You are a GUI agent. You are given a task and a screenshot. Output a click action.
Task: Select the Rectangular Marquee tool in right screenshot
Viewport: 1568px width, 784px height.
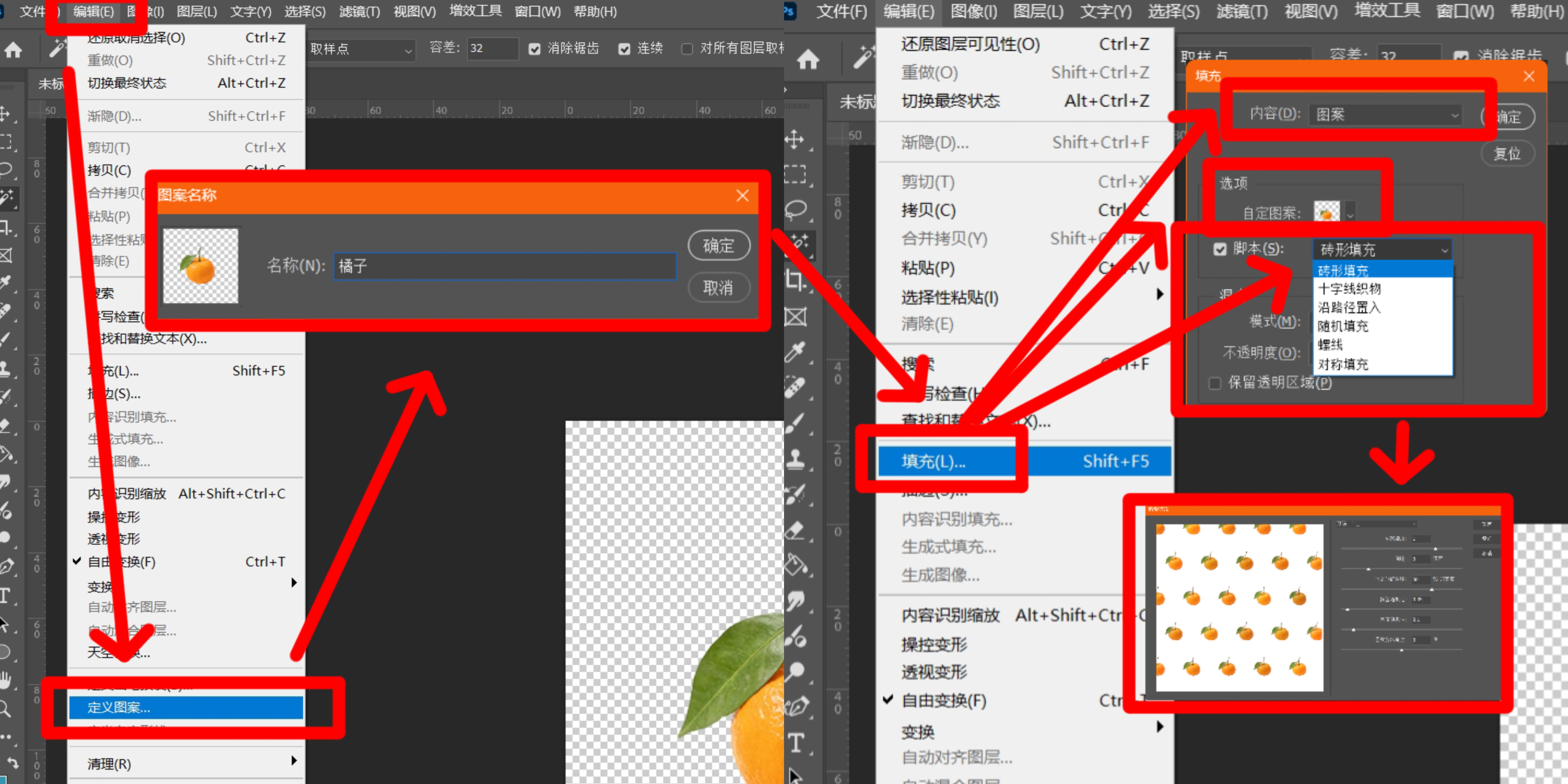[x=795, y=175]
